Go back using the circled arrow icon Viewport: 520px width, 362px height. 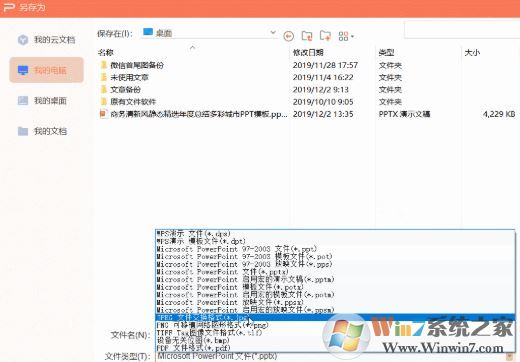click(x=289, y=36)
